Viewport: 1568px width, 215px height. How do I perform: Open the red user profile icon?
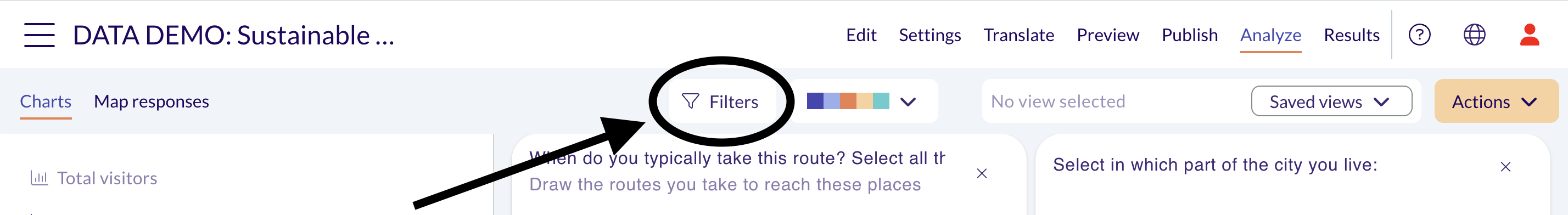click(1529, 35)
